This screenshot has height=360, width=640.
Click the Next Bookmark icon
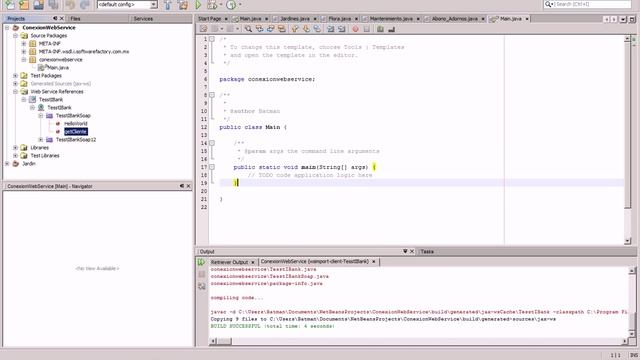(x=306, y=29)
